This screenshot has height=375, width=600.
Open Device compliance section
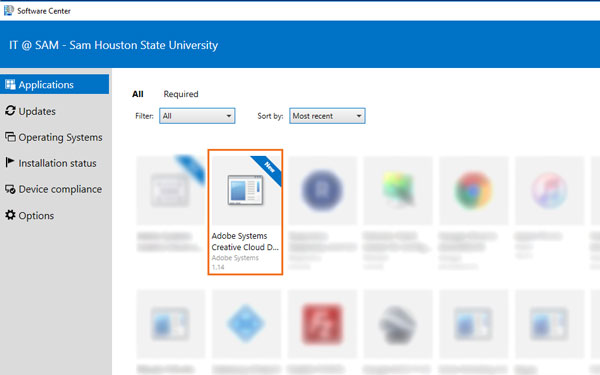coord(60,189)
